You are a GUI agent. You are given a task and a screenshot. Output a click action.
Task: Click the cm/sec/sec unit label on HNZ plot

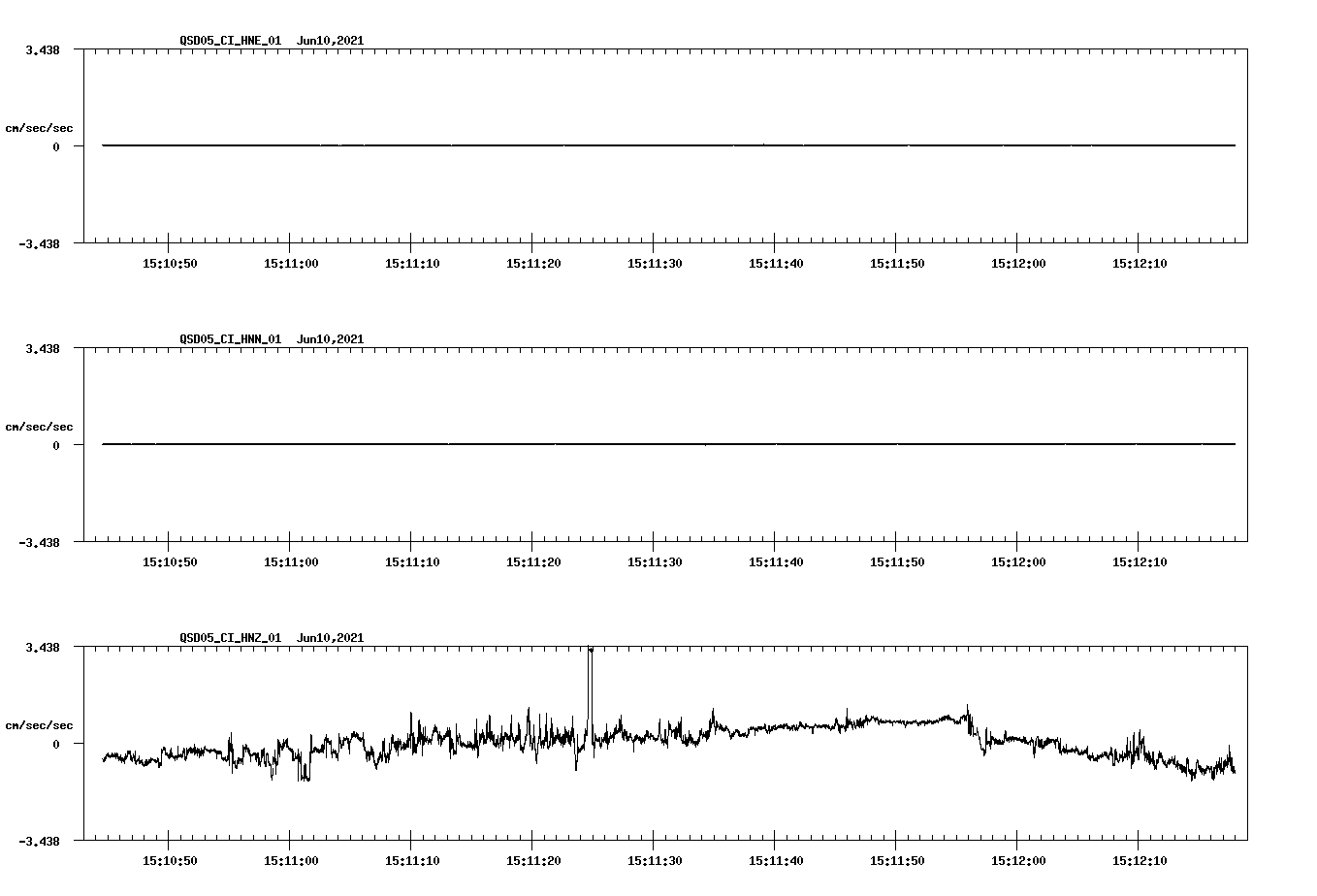coord(40,725)
